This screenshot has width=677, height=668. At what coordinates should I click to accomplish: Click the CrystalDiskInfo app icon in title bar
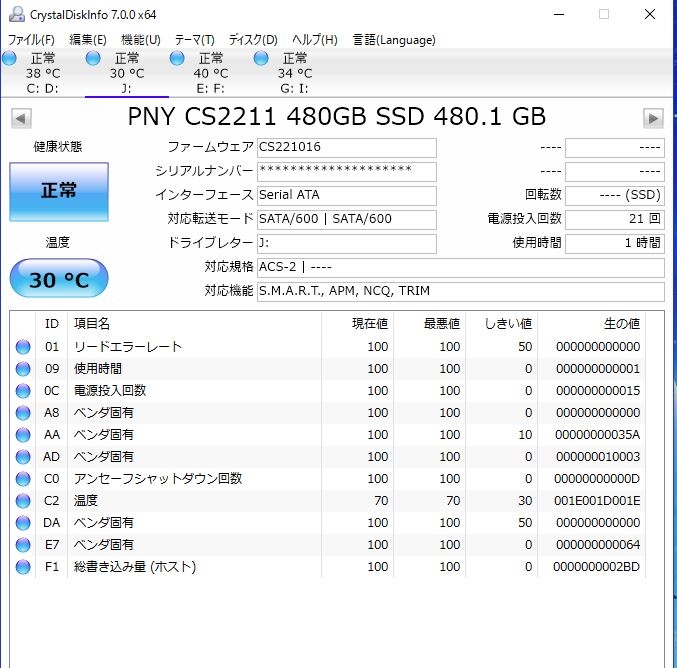(17, 14)
